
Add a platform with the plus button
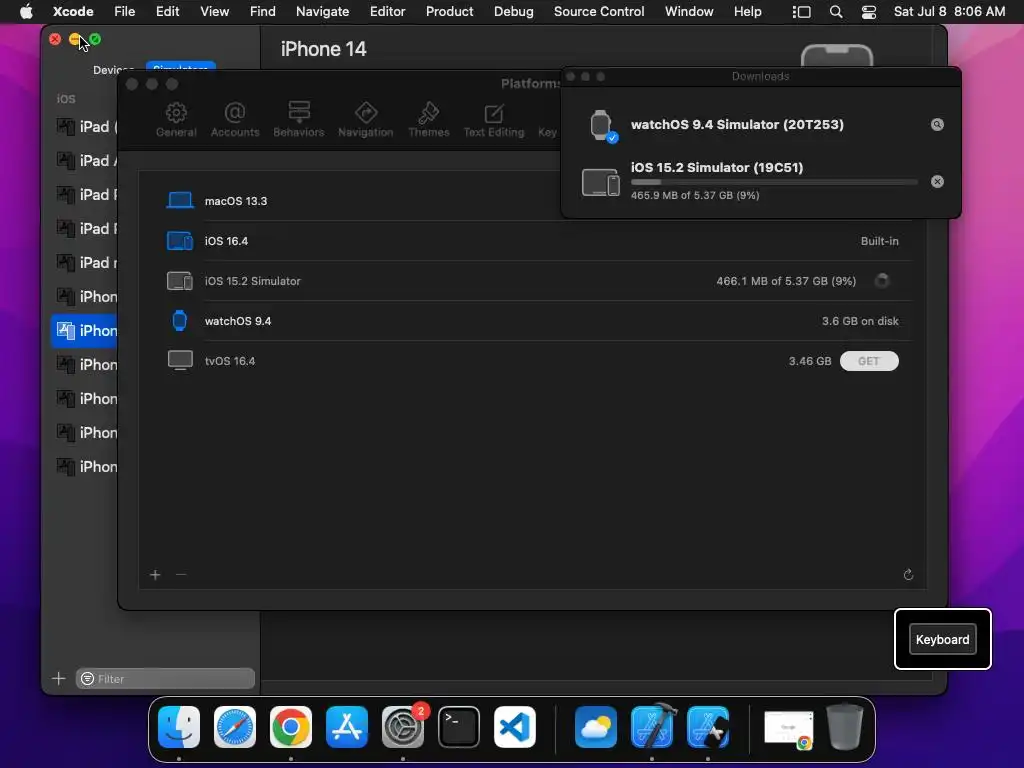tap(155, 575)
